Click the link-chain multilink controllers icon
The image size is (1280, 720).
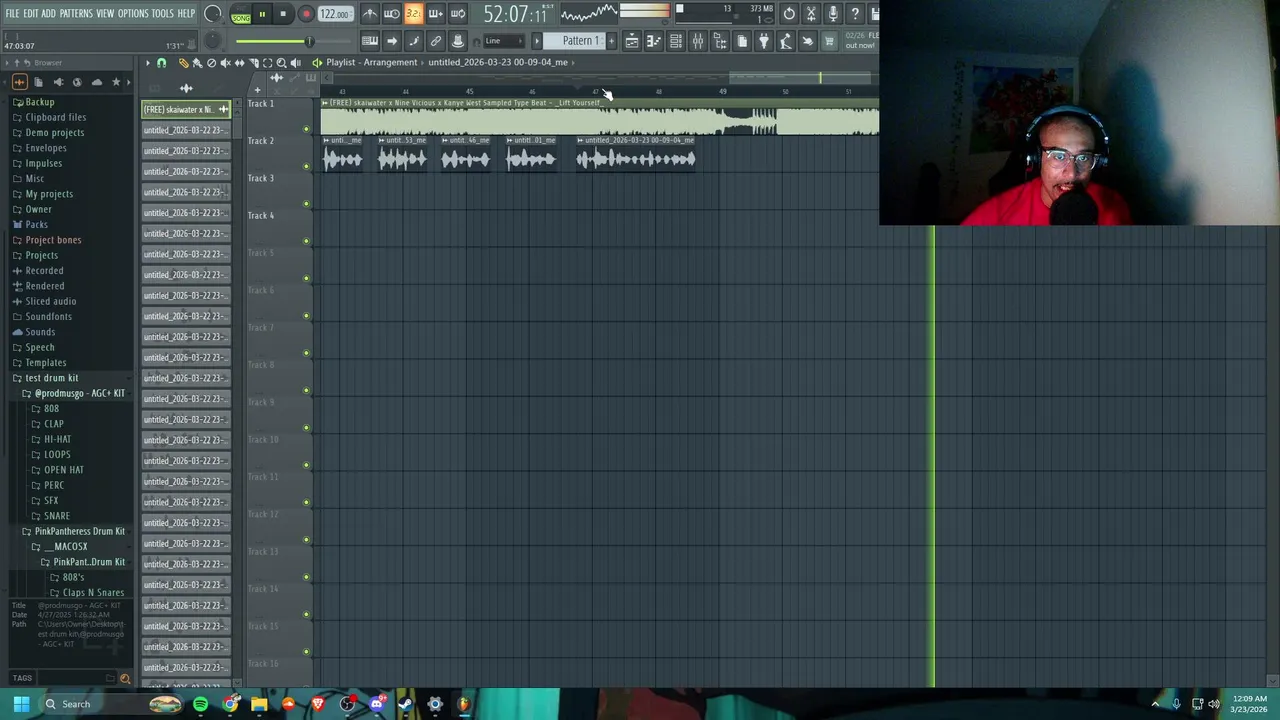click(x=436, y=41)
